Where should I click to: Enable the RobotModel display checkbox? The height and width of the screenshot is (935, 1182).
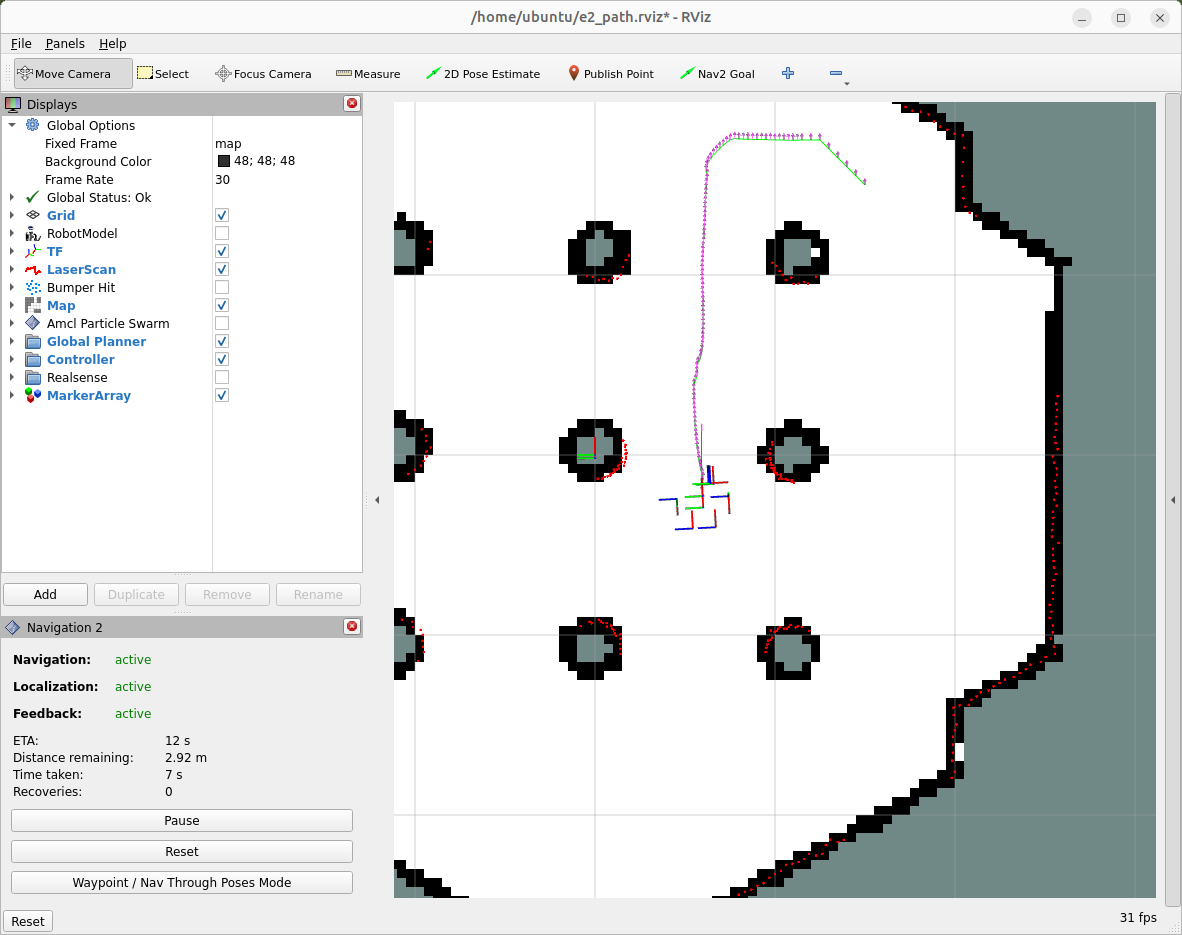point(222,233)
